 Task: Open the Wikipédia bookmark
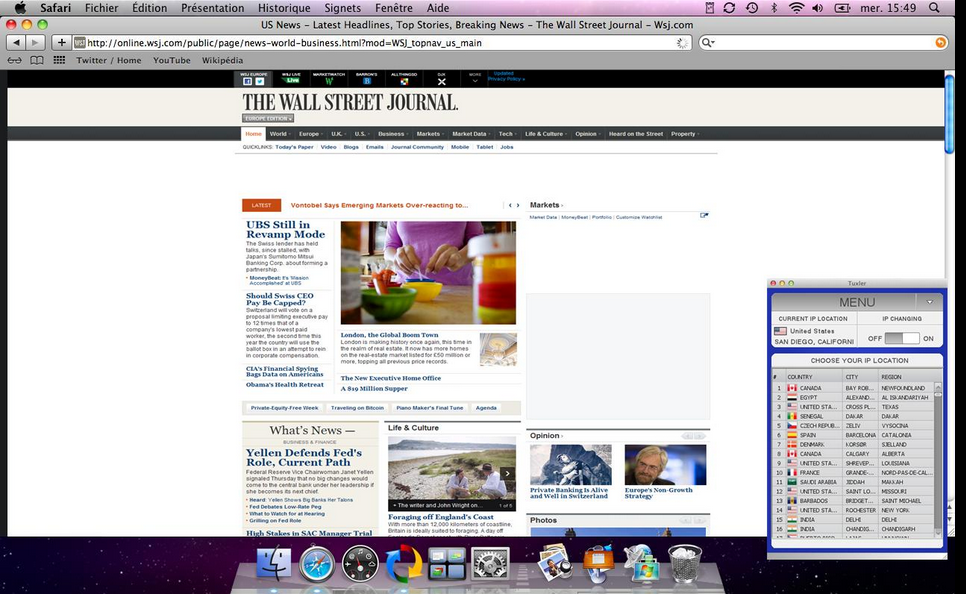222,60
